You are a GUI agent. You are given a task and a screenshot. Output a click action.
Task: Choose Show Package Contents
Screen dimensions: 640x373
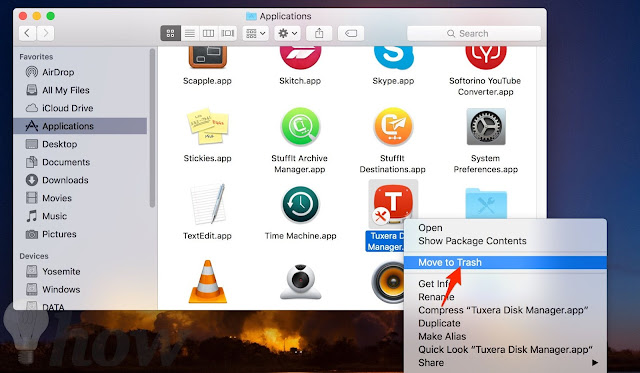point(505,241)
